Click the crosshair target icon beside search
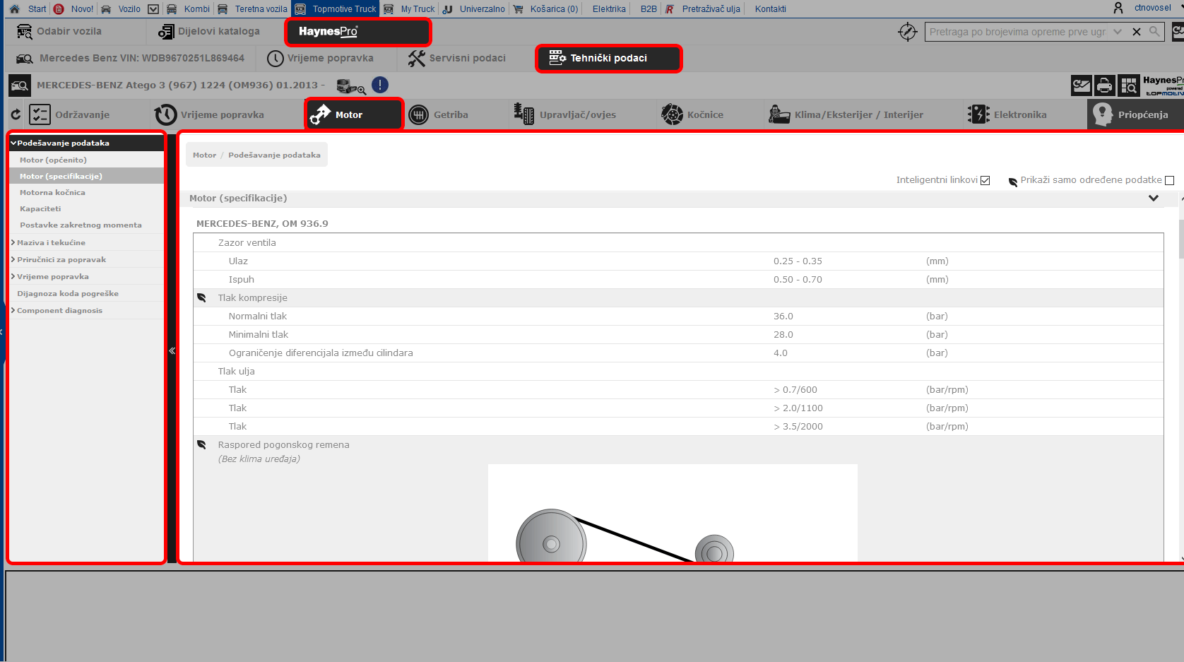 pyautogui.click(x=907, y=32)
